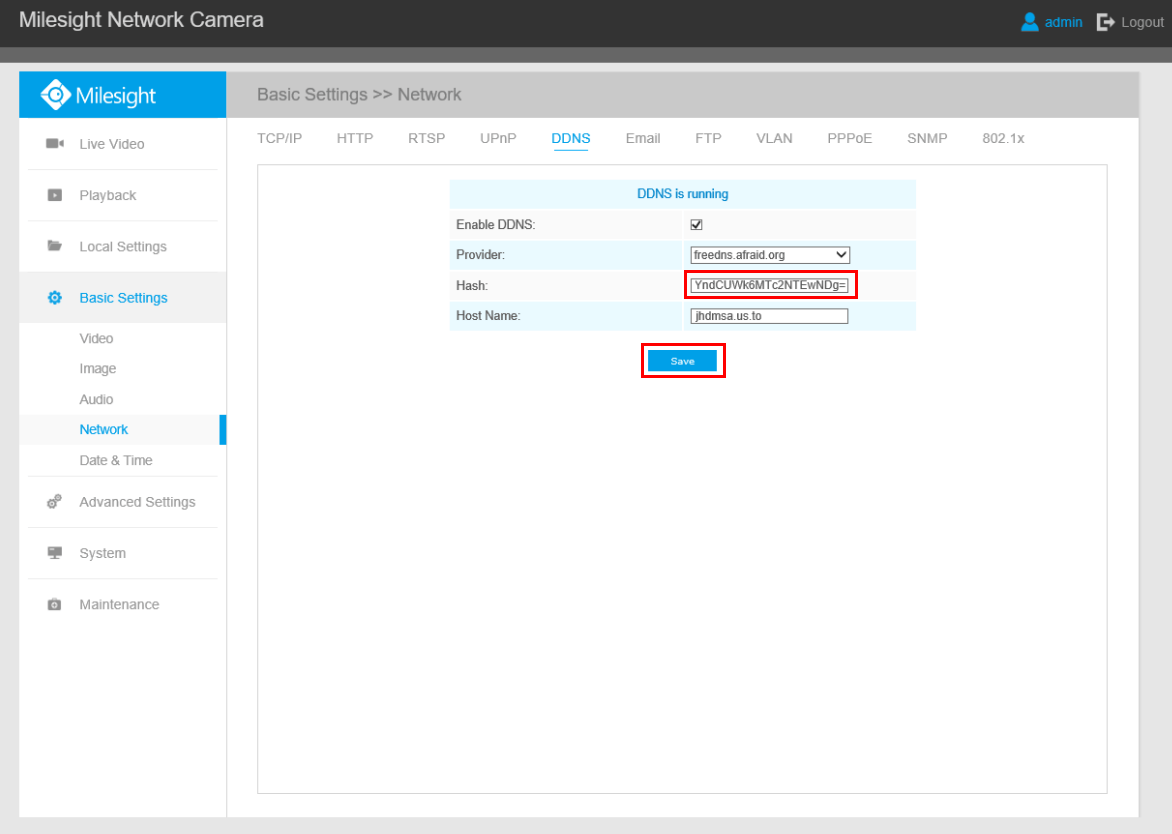Save the DDNS settings
Viewport: 1172px width, 834px height.
[682, 361]
